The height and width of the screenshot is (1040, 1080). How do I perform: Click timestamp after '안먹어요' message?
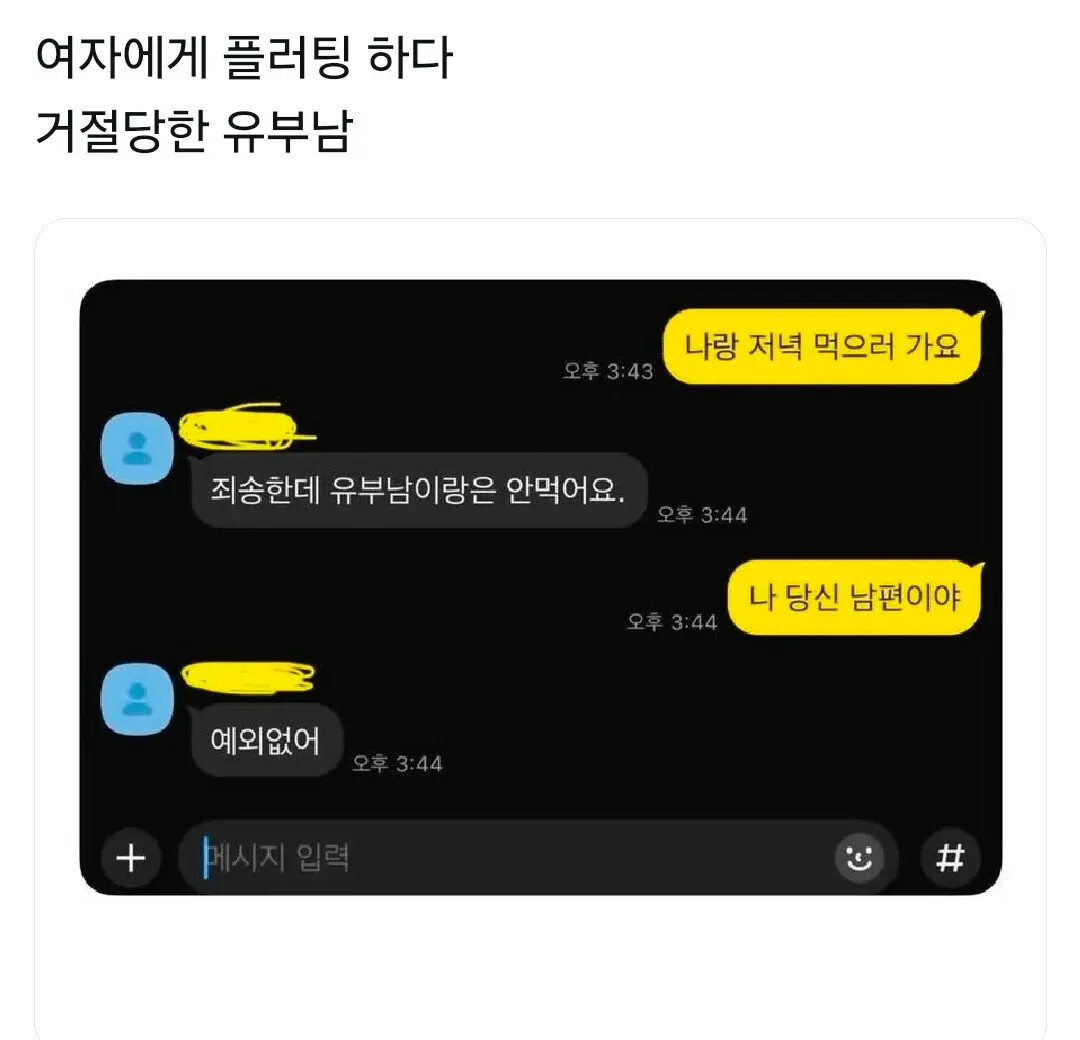(702, 514)
